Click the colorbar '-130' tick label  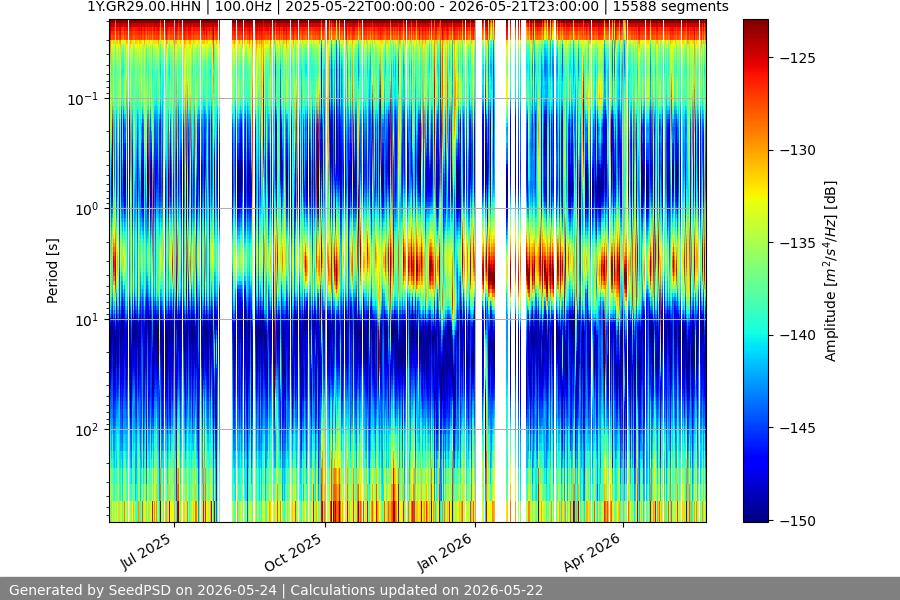tap(798, 150)
